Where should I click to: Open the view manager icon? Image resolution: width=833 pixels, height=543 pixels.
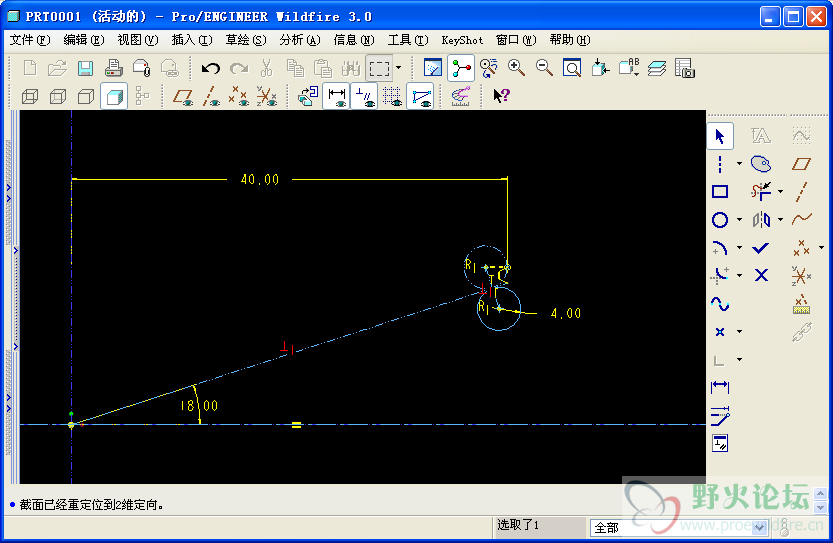(x=685, y=69)
